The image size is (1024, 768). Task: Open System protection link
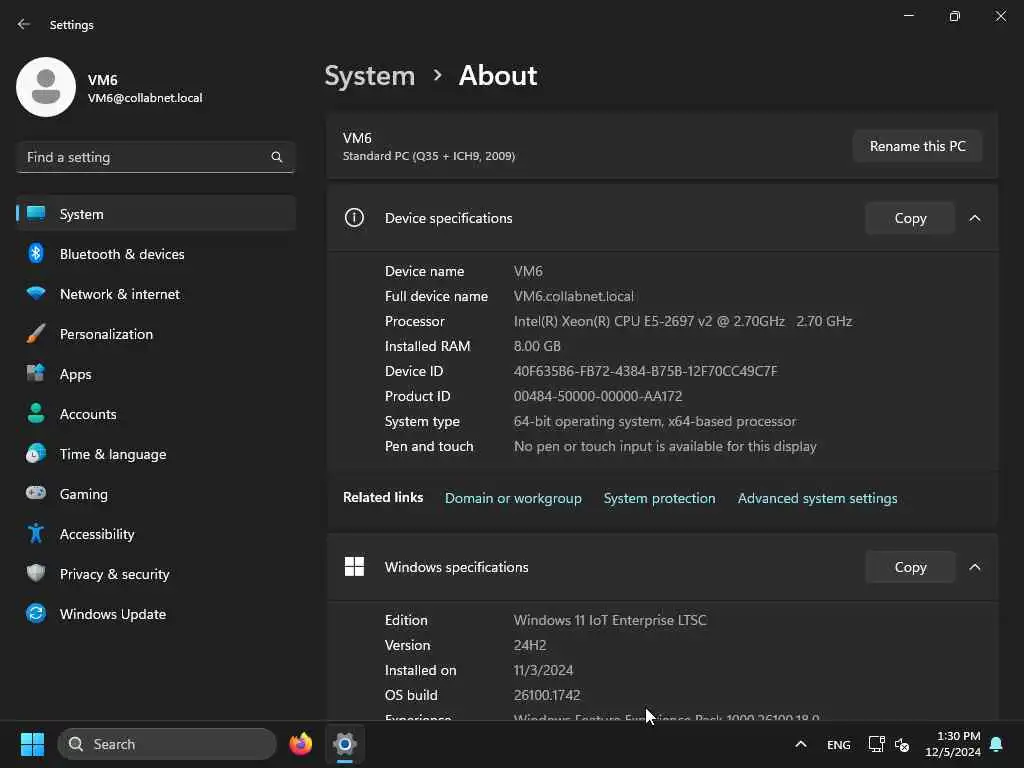[660, 498]
